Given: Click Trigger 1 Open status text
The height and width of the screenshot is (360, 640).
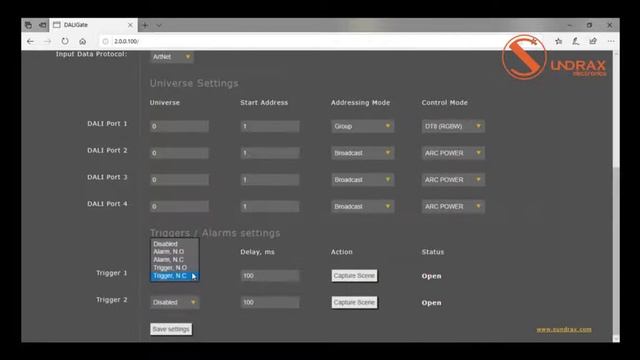Looking at the screenshot, I should (431, 276).
